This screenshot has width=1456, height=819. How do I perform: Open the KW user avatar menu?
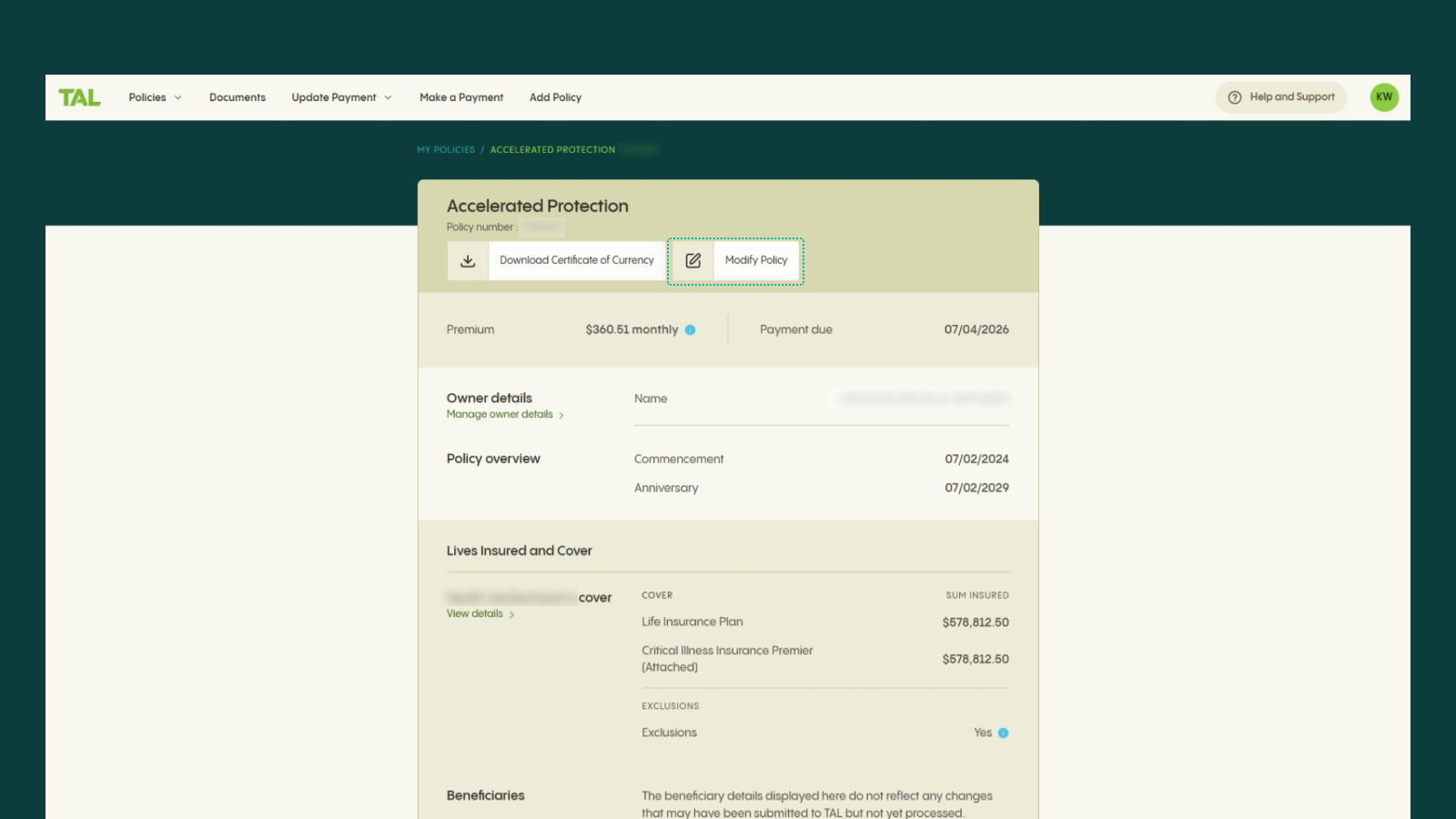[1384, 97]
